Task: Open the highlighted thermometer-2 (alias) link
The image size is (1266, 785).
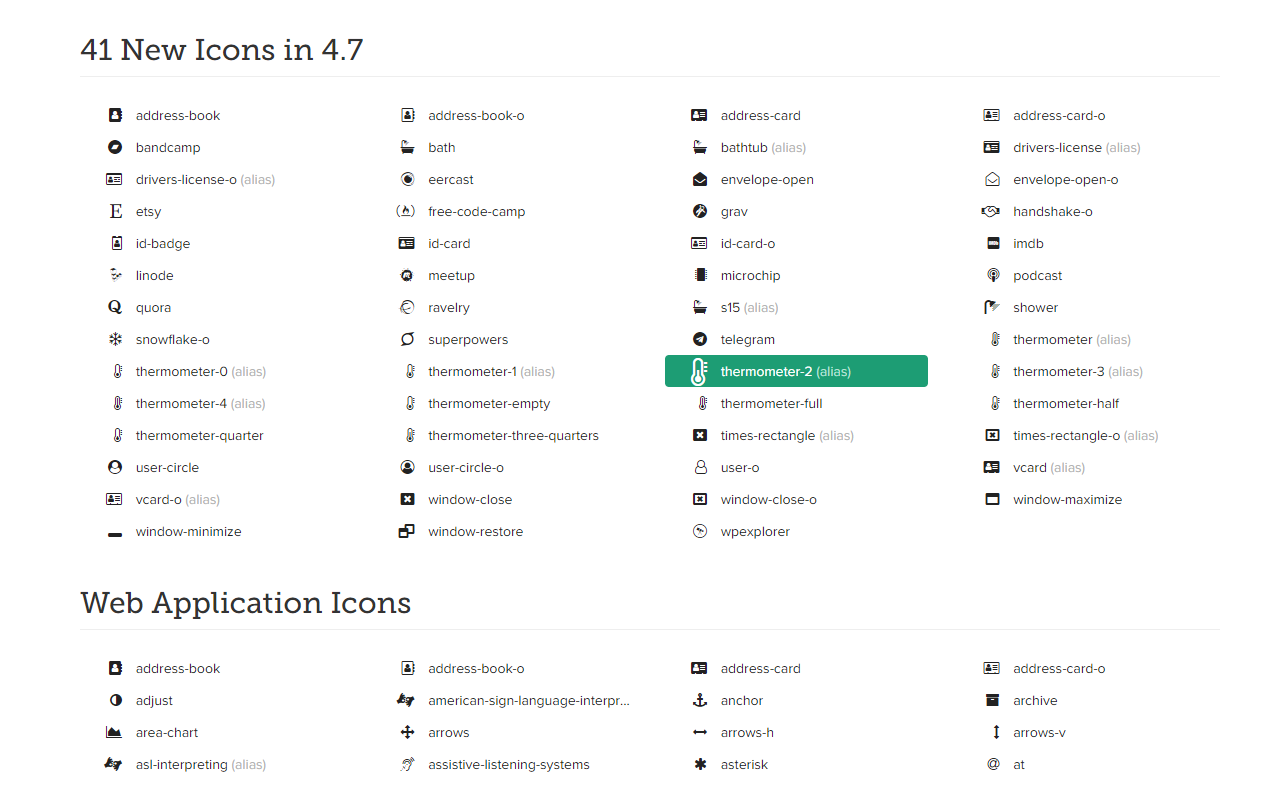Action: click(796, 372)
